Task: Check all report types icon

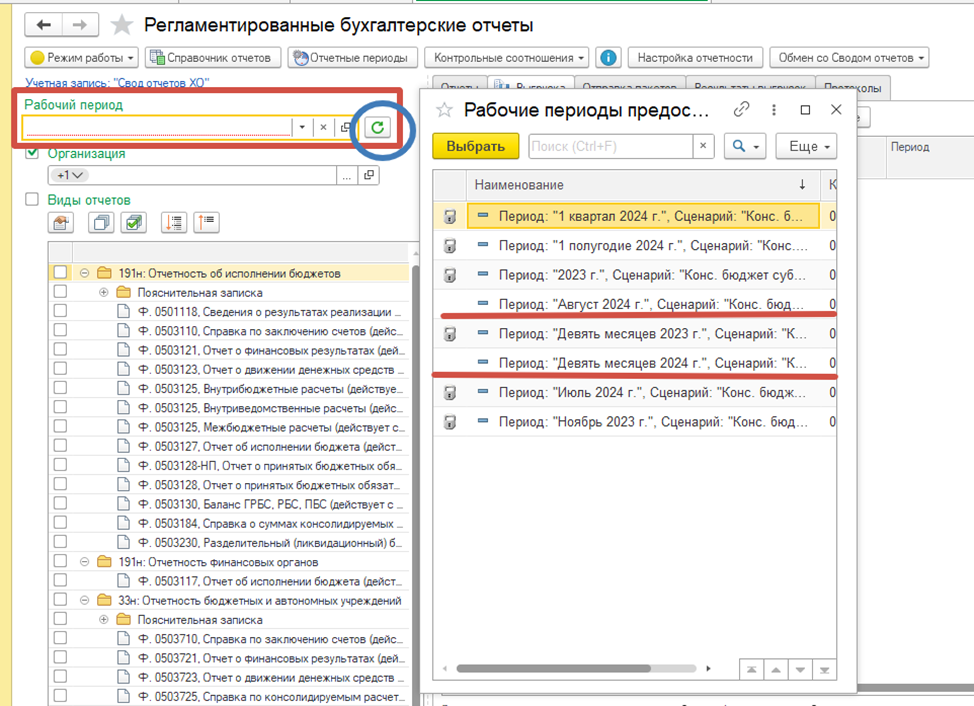Action: pyautogui.click(x=134, y=222)
